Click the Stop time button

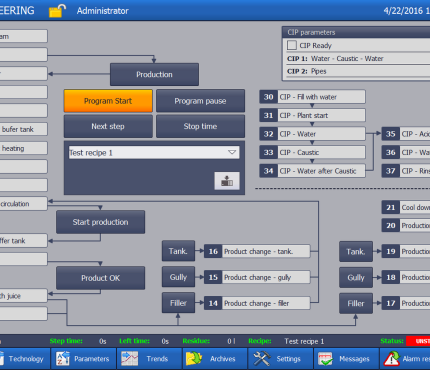[x=200, y=126]
